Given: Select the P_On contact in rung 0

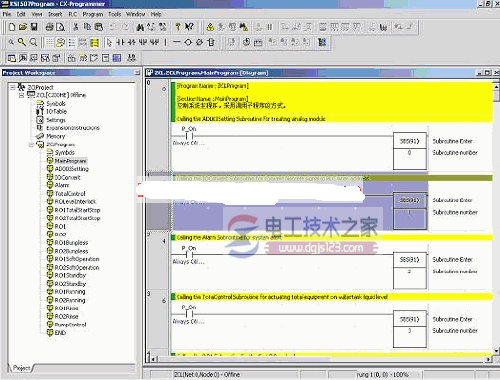Looking at the screenshot, I should tap(189, 136).
